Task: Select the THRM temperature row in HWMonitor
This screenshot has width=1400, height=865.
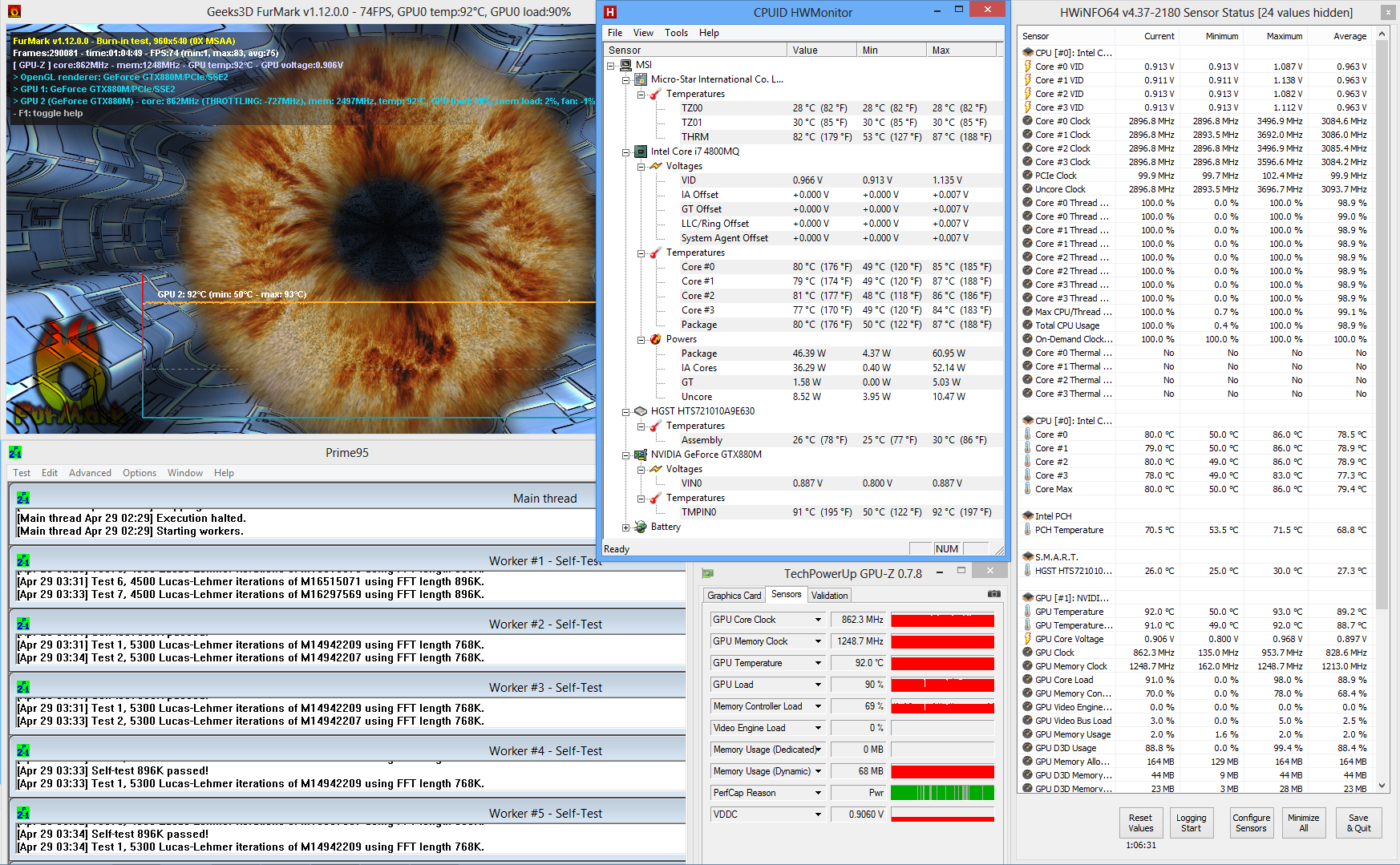Action: click(x=802, y=137)
